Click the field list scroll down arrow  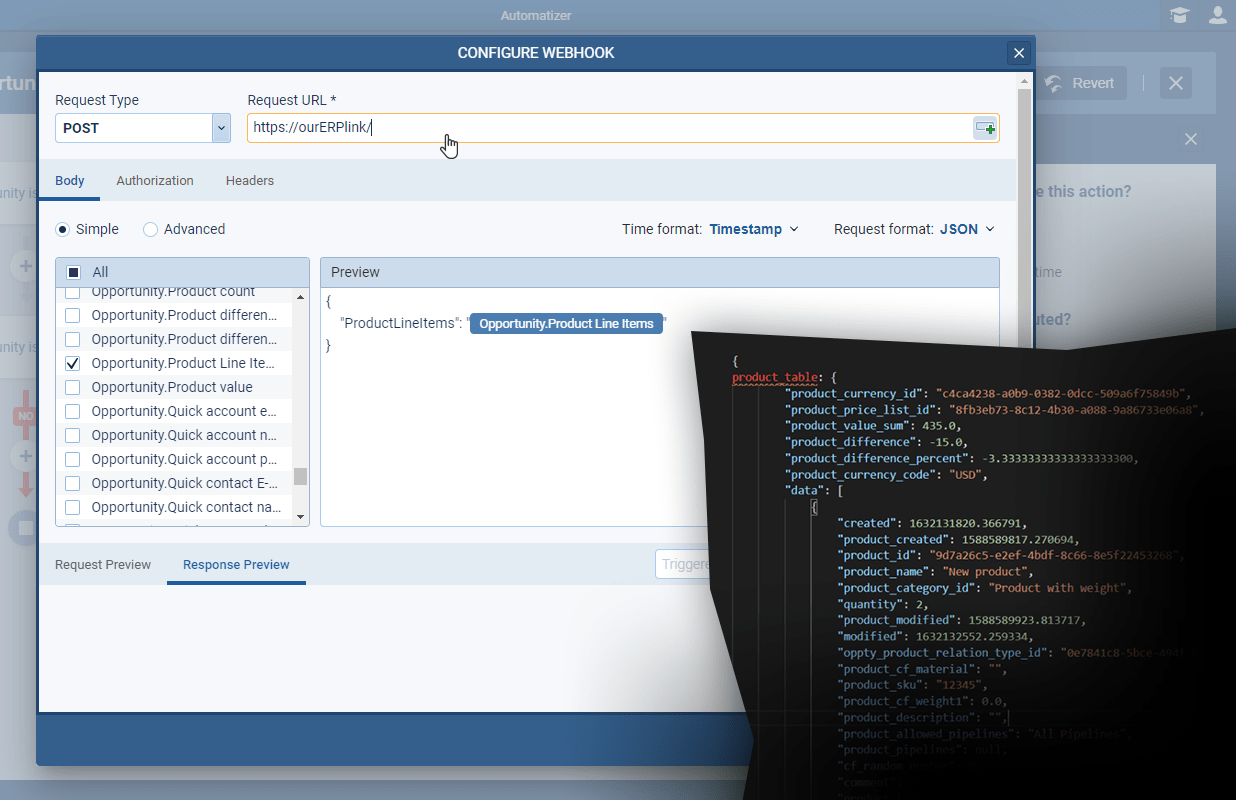click(x=300, y=517)
